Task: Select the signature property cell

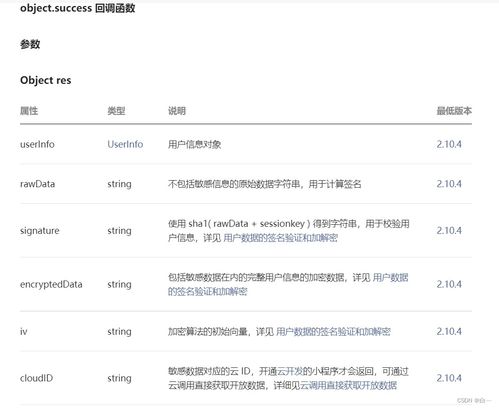Action: pos(40,231)
